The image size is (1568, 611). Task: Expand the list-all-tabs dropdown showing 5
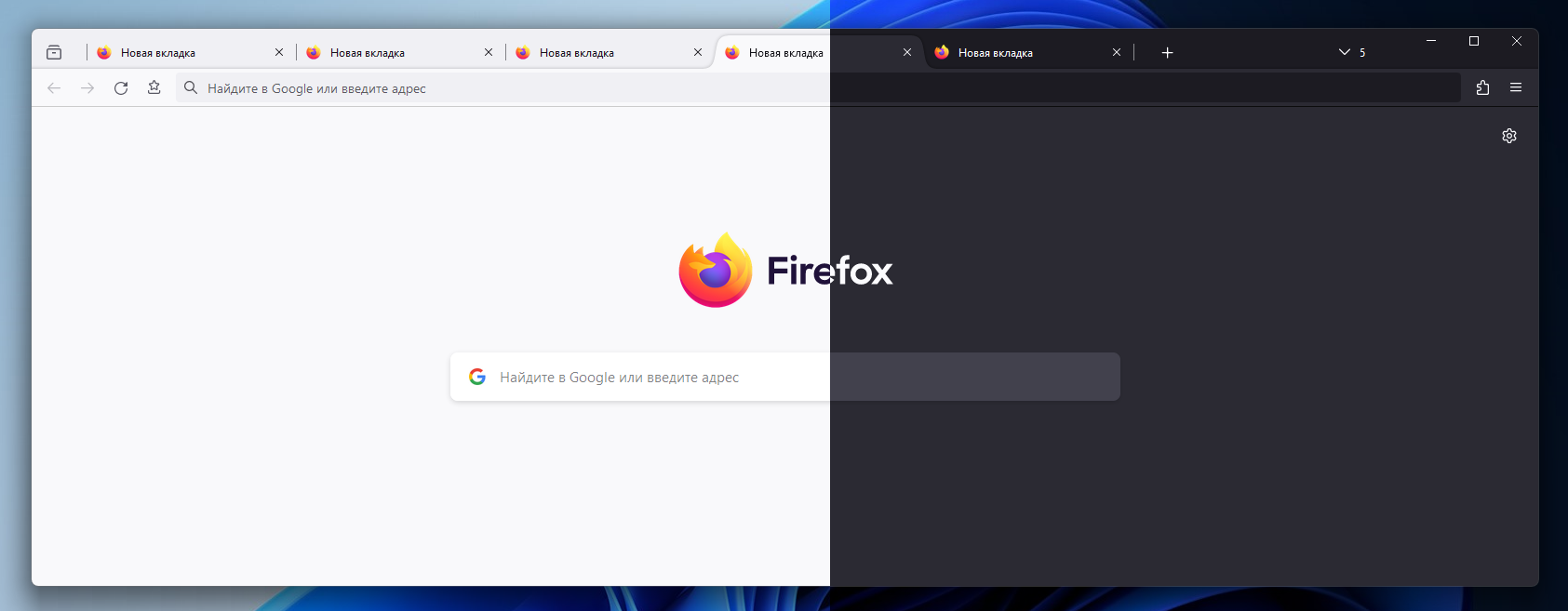click(x=1351, y=53)
